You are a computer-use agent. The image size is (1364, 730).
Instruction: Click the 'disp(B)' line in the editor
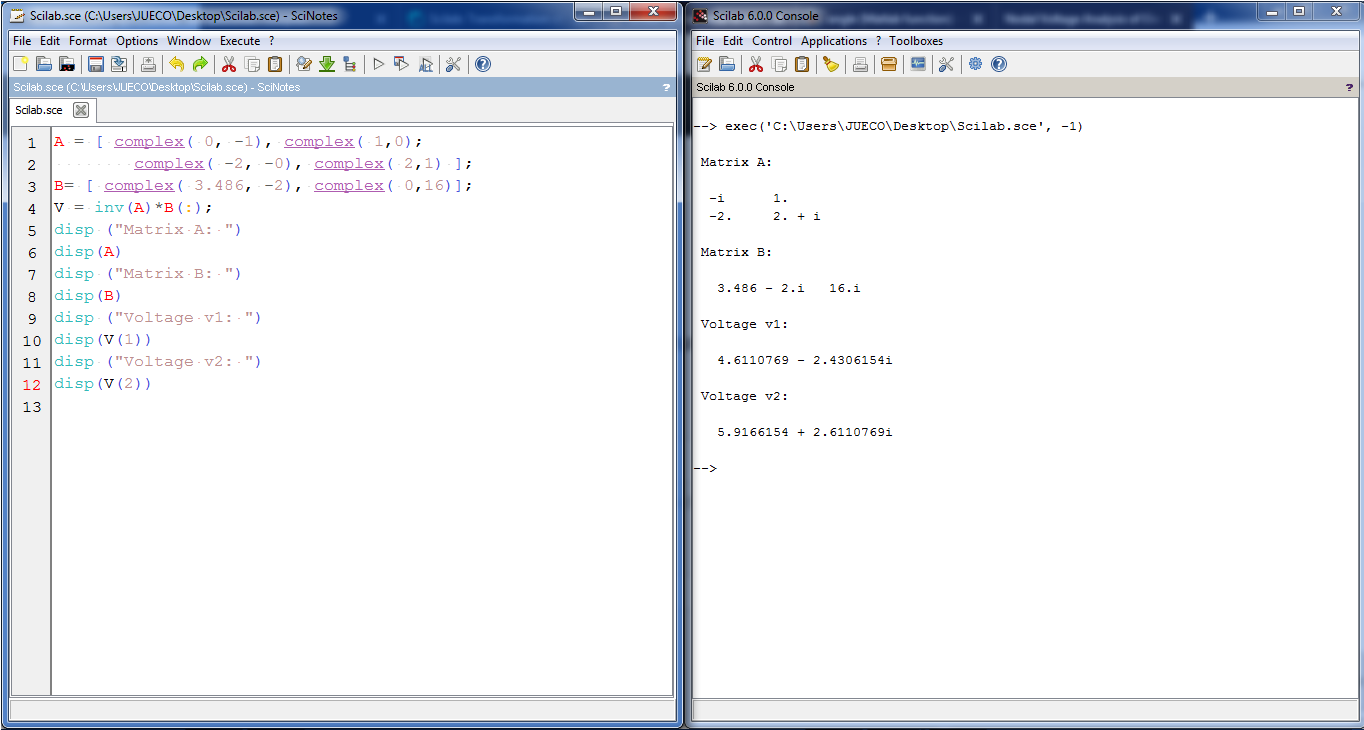(88, 296)
